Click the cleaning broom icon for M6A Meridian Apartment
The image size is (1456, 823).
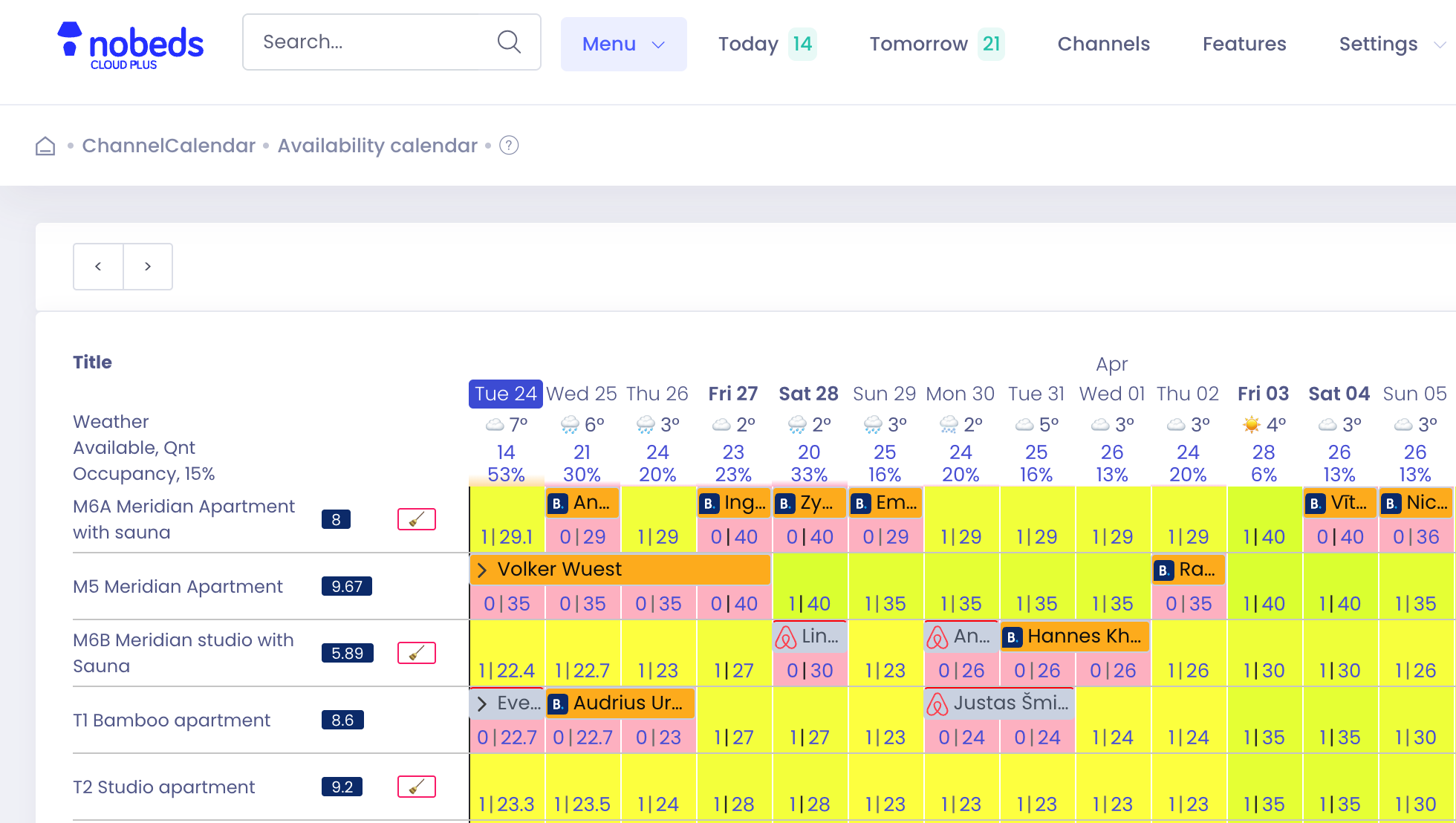click(416, 519)
